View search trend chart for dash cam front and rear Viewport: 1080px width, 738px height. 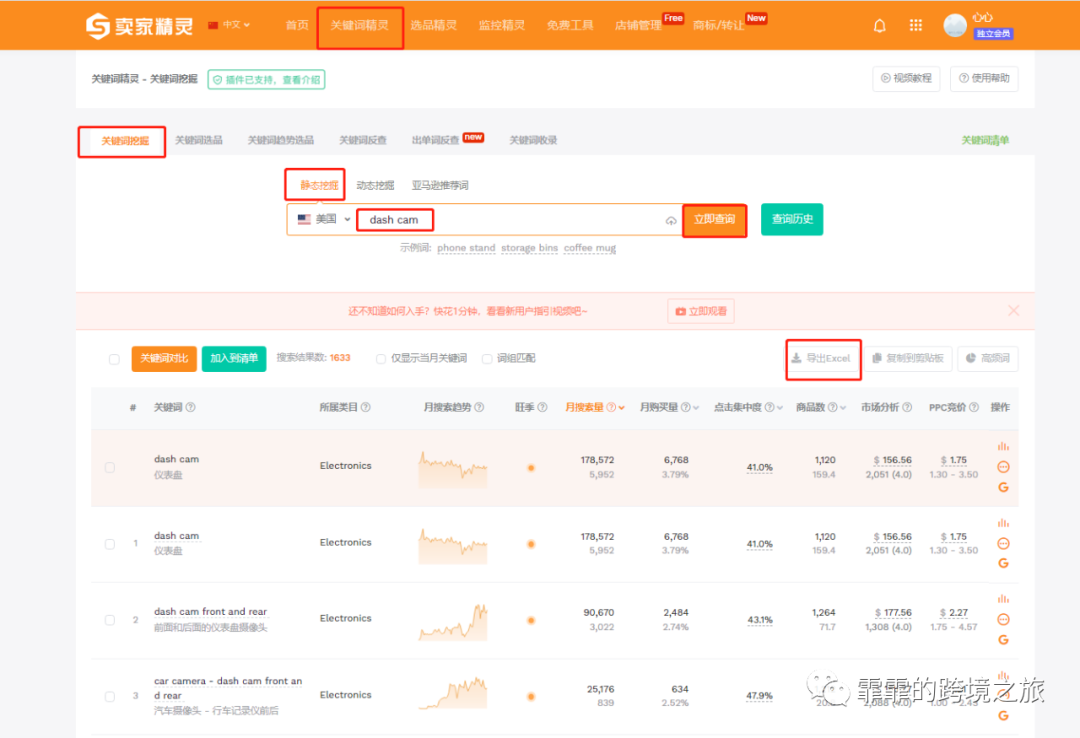tap(453, 622)
